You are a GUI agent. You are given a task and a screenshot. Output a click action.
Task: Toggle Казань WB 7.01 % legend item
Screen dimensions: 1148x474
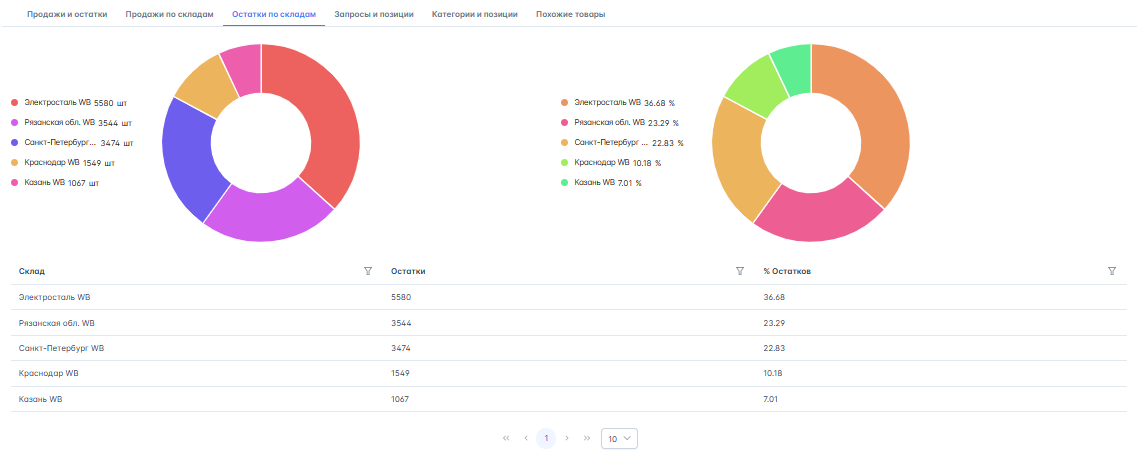coord(602,183)
